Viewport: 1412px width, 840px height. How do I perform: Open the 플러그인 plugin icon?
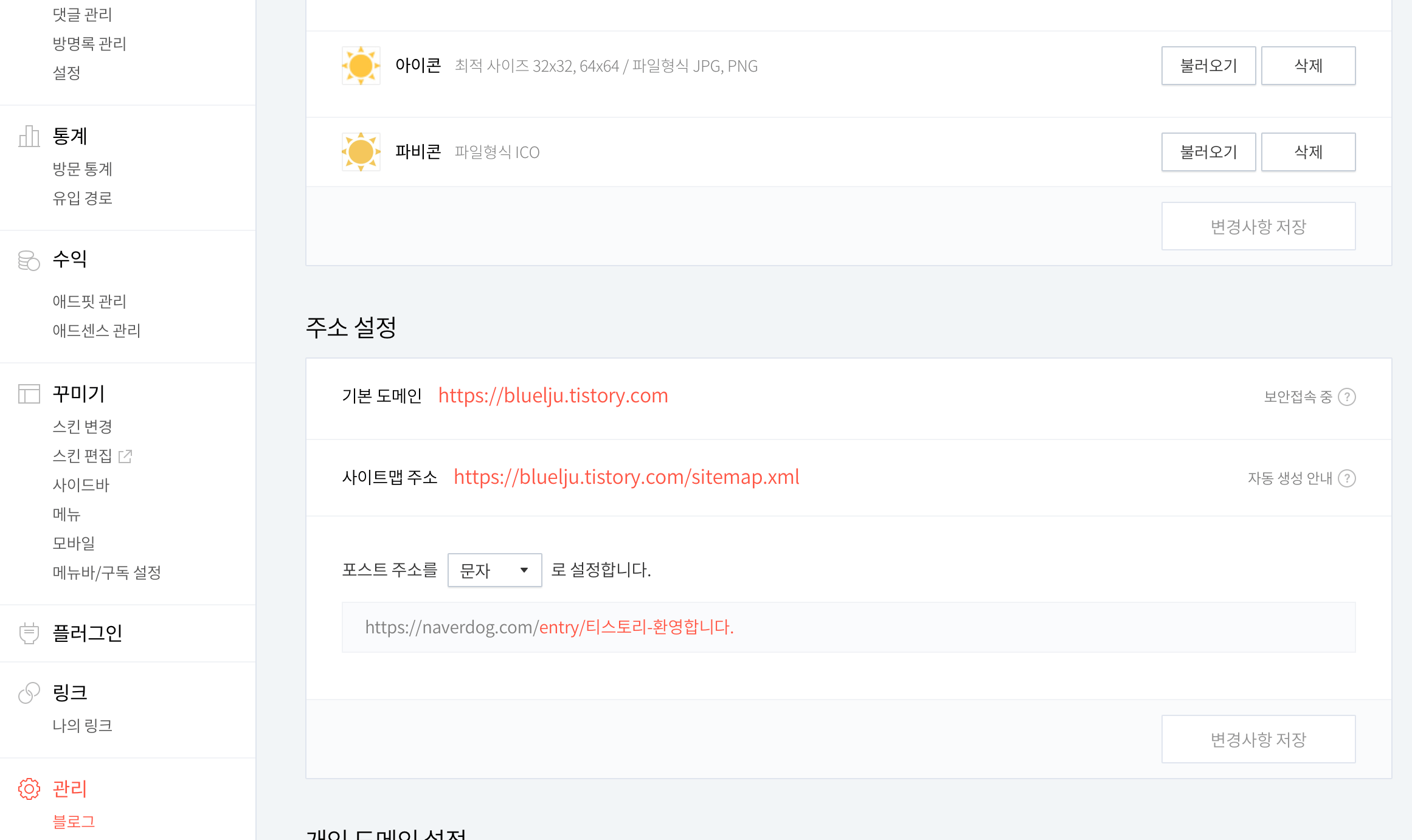(28, 632)
